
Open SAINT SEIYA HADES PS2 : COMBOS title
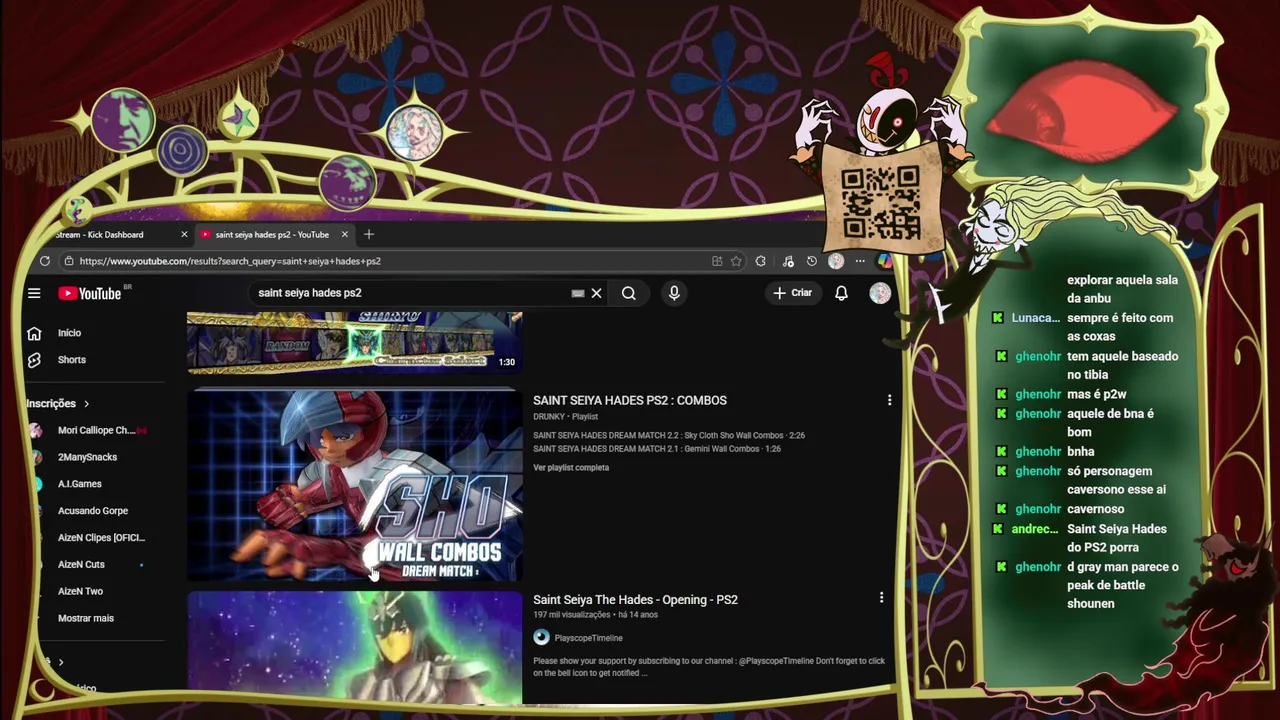tap(630, 400)
